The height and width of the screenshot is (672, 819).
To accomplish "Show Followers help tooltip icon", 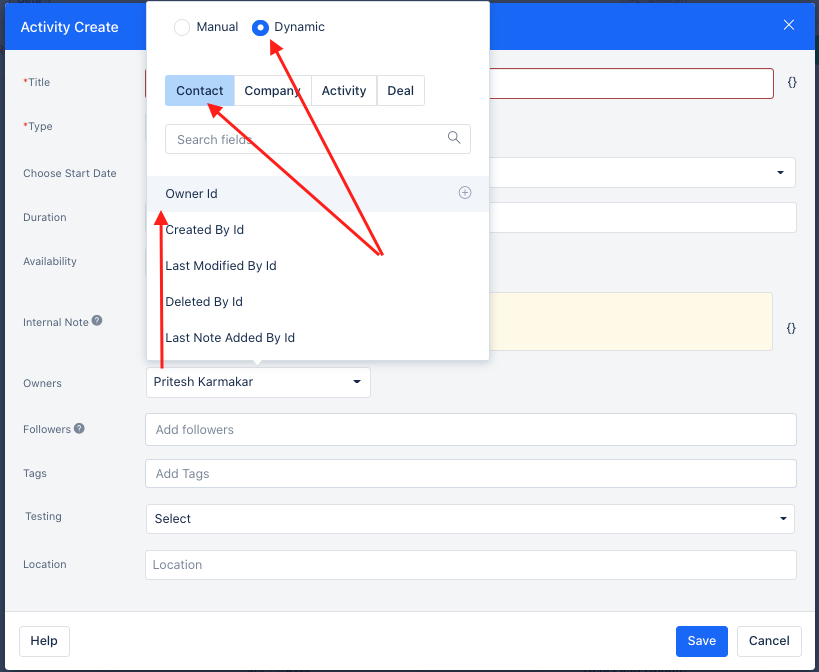I will [x=79, y=428].
